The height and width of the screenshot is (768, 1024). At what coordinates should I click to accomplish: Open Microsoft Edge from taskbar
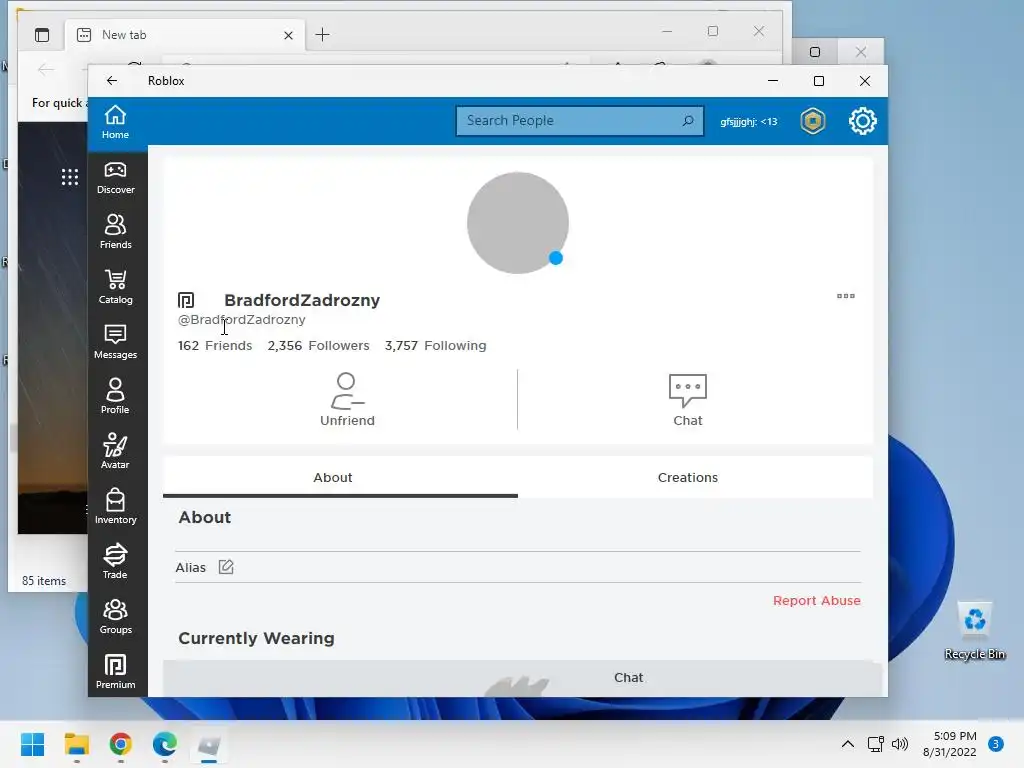point(165,744)
